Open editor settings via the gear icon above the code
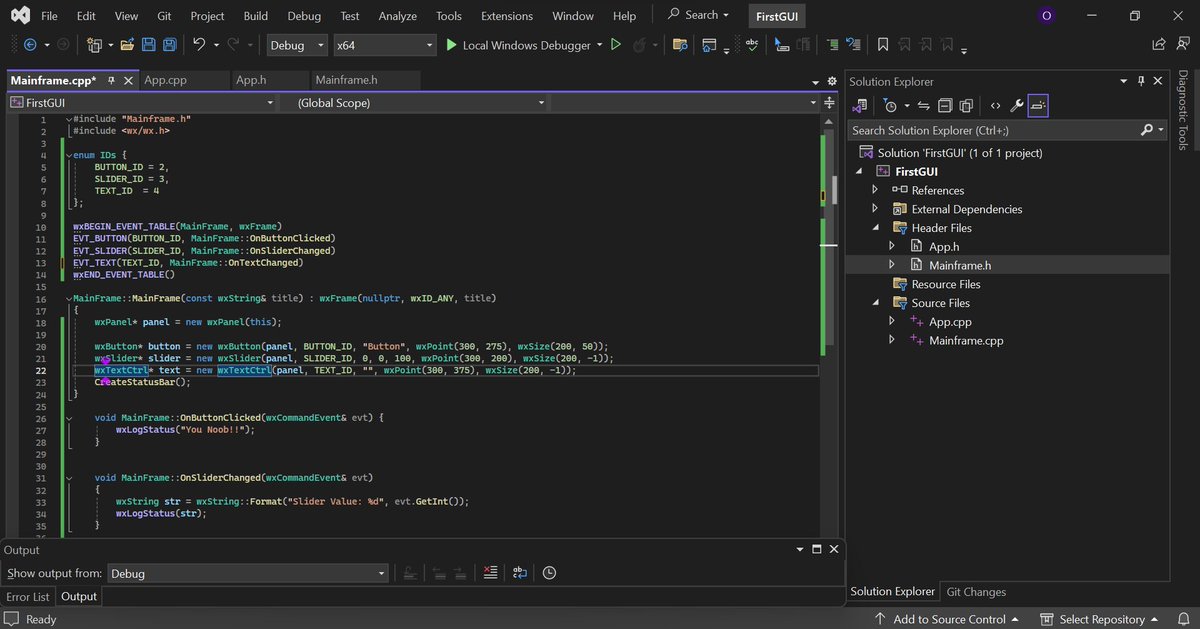 [x=831, y=81]
